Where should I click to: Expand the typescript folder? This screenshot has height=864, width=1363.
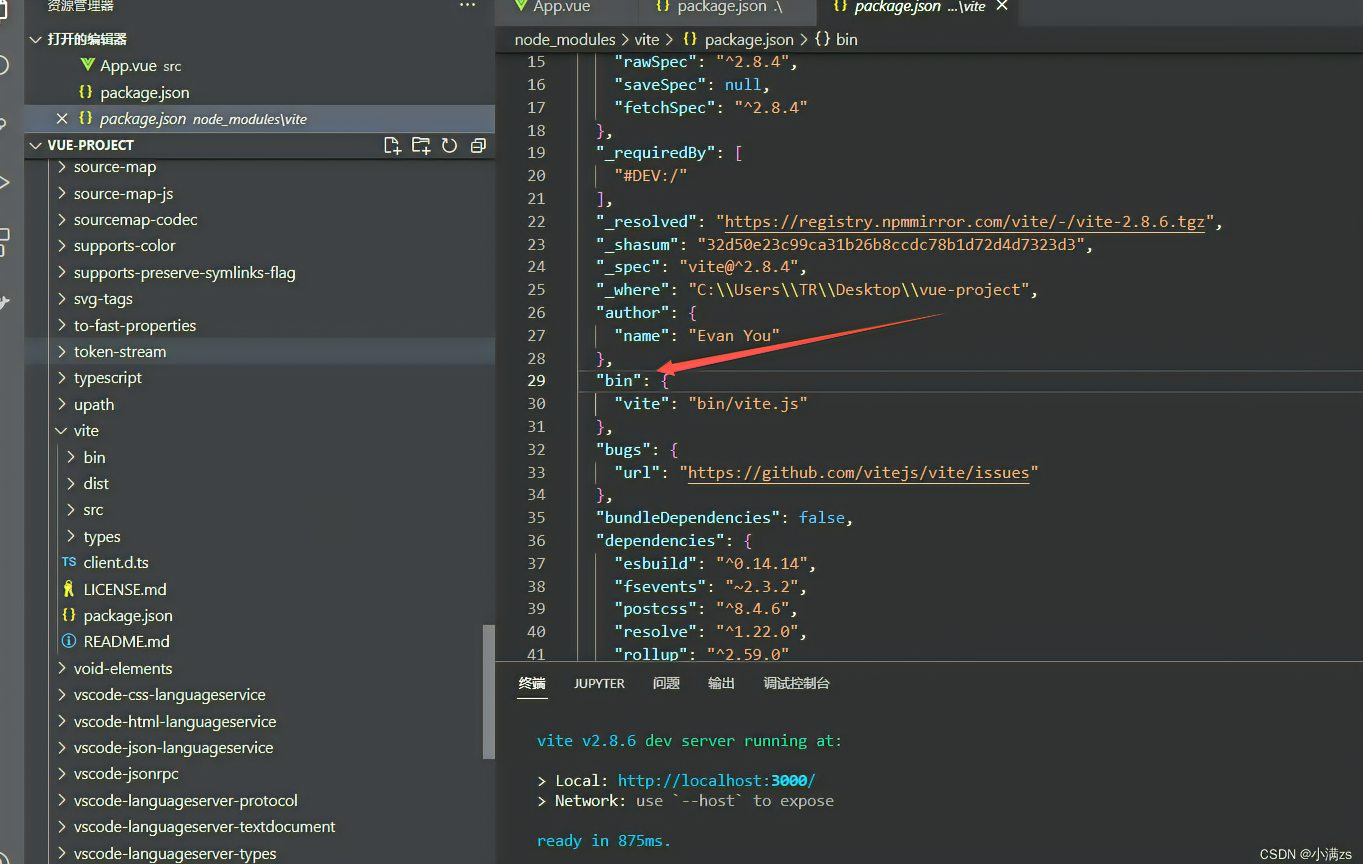(x=107, y=378)
